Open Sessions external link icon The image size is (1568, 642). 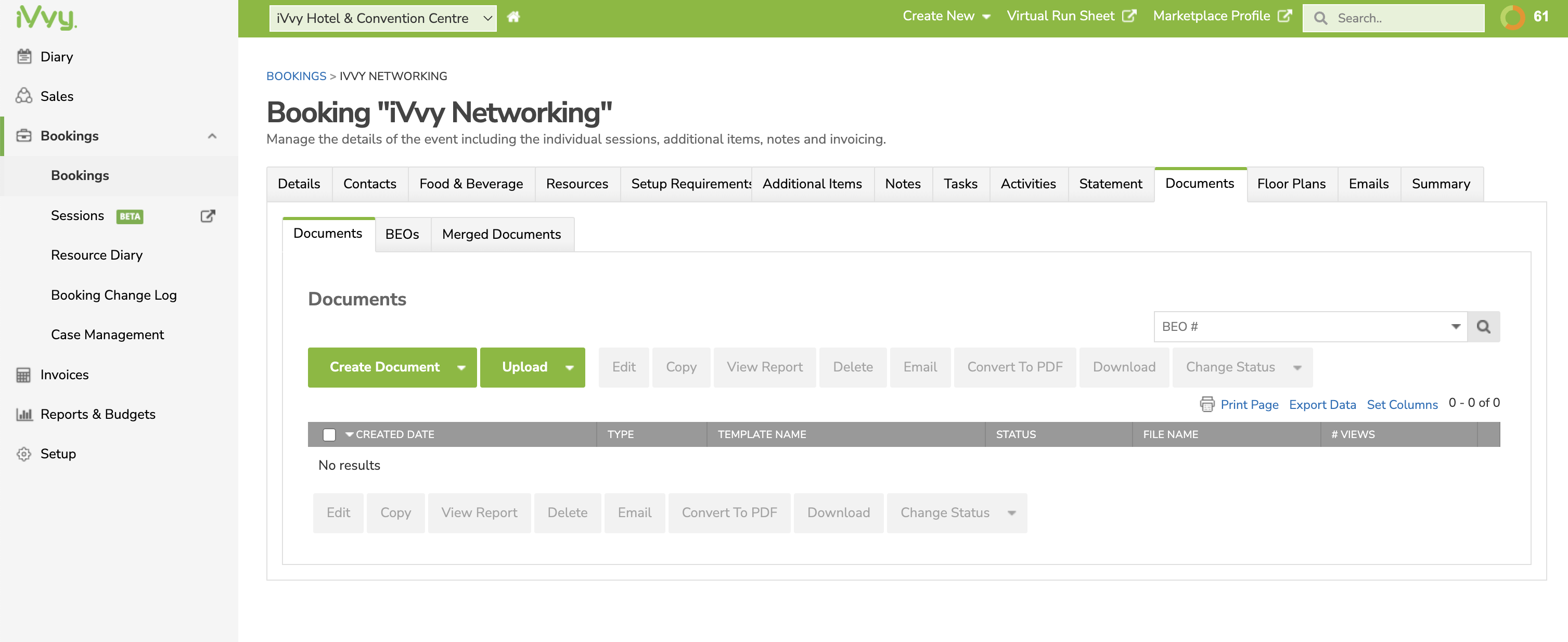point(208,216)
